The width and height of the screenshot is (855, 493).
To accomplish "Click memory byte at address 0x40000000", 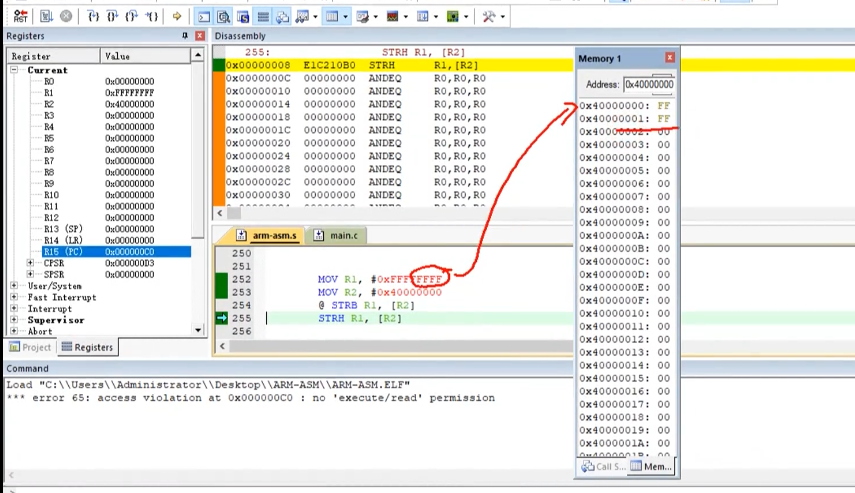I will 663,105.
